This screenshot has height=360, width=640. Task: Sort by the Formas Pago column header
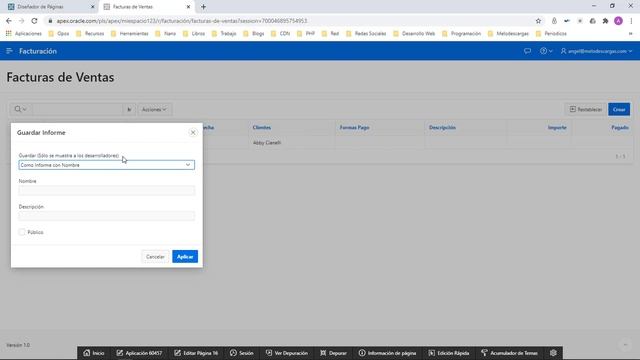pyautogui.click(x=354, y=128)
